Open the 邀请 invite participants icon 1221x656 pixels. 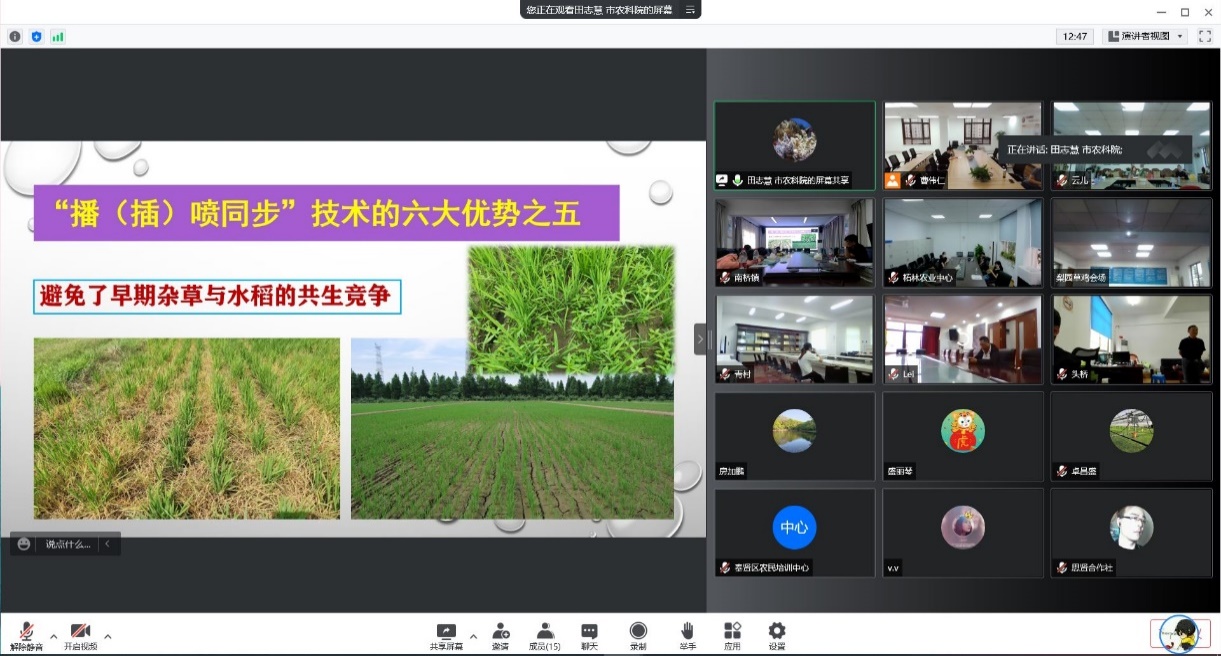click(500, 632)
